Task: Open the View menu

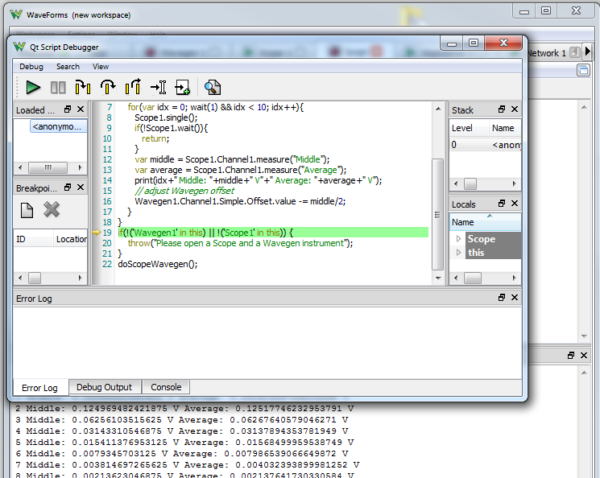Action: pos(100,67)
